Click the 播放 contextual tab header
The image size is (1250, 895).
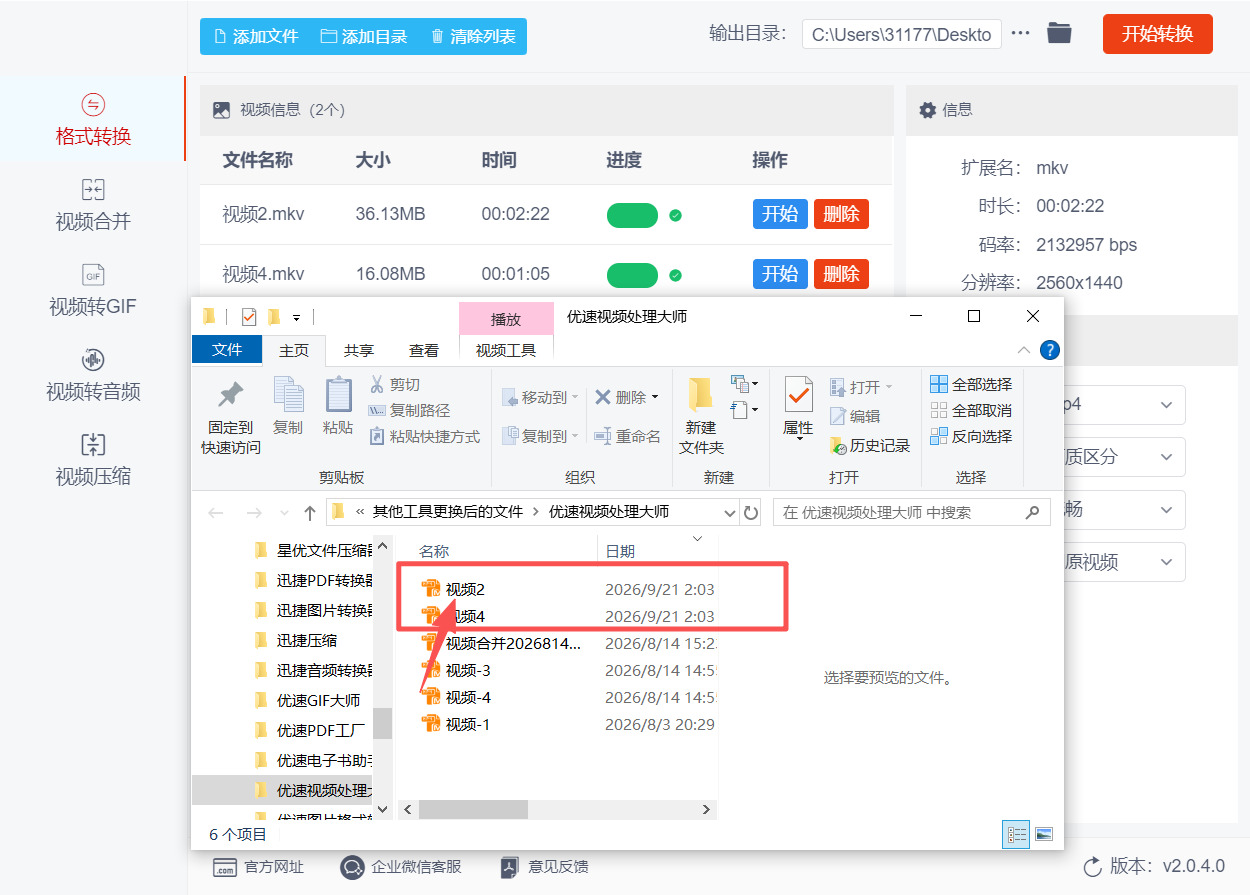coord(506,319)
